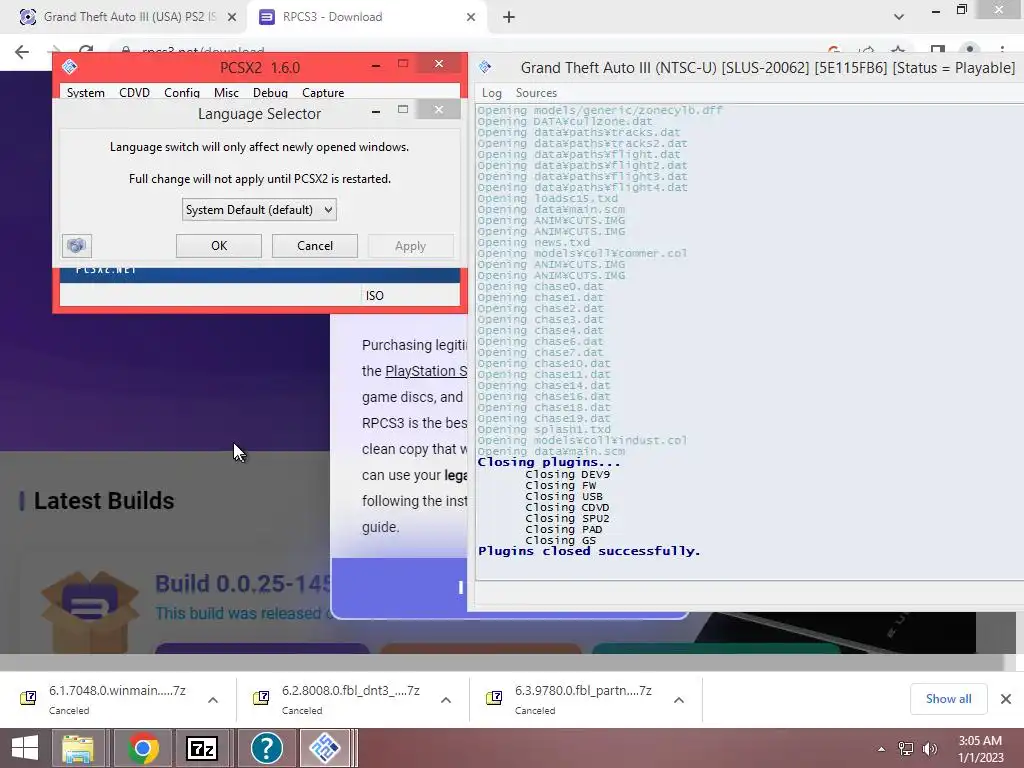The image size is (1024, 768).
Task: Click the 'Latest Builds' heading
Action: [x=104, y=501]
